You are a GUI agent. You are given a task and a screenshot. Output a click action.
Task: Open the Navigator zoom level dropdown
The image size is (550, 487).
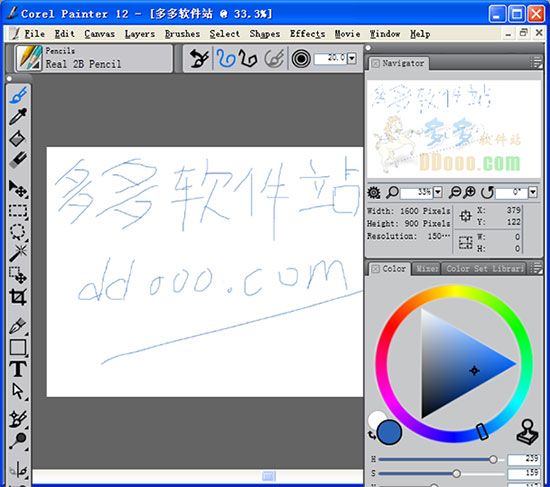coord(437,192)
